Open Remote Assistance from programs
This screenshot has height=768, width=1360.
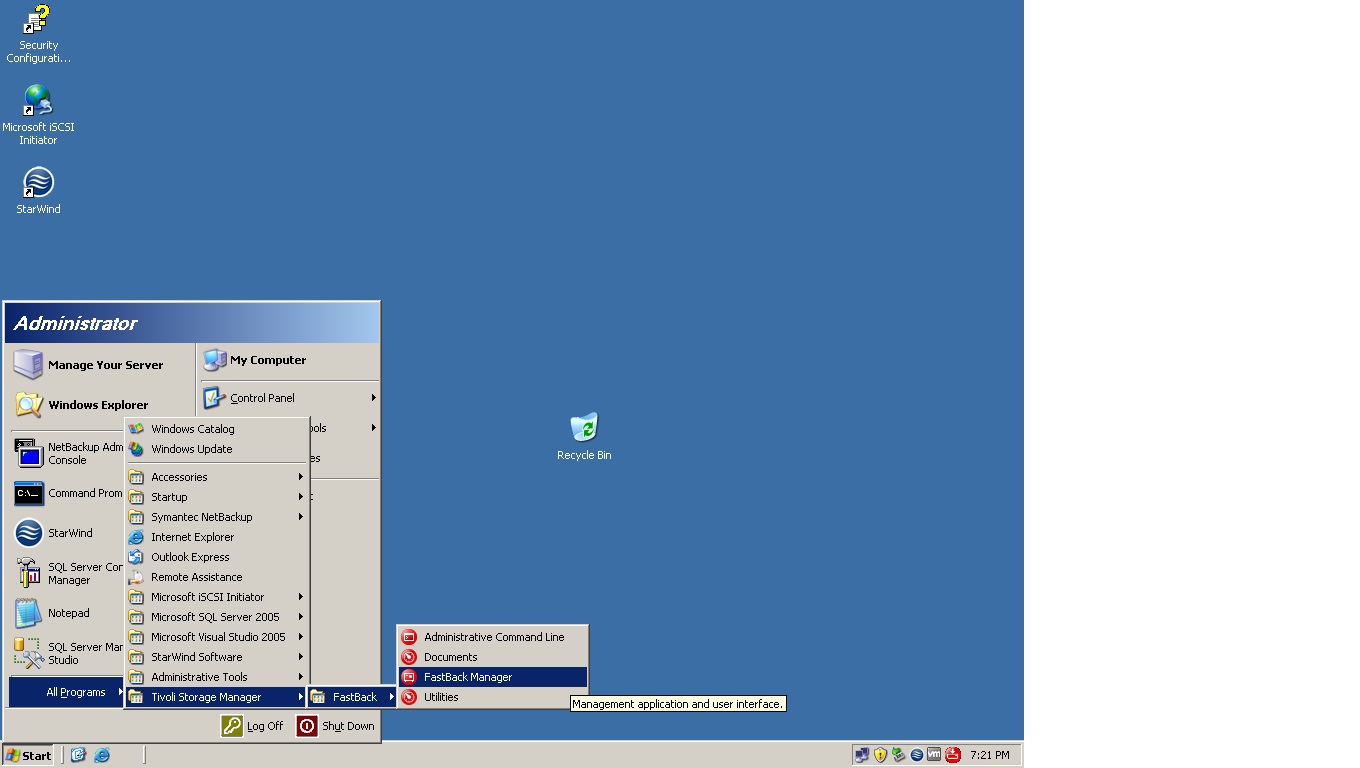(x=216, y=577)
